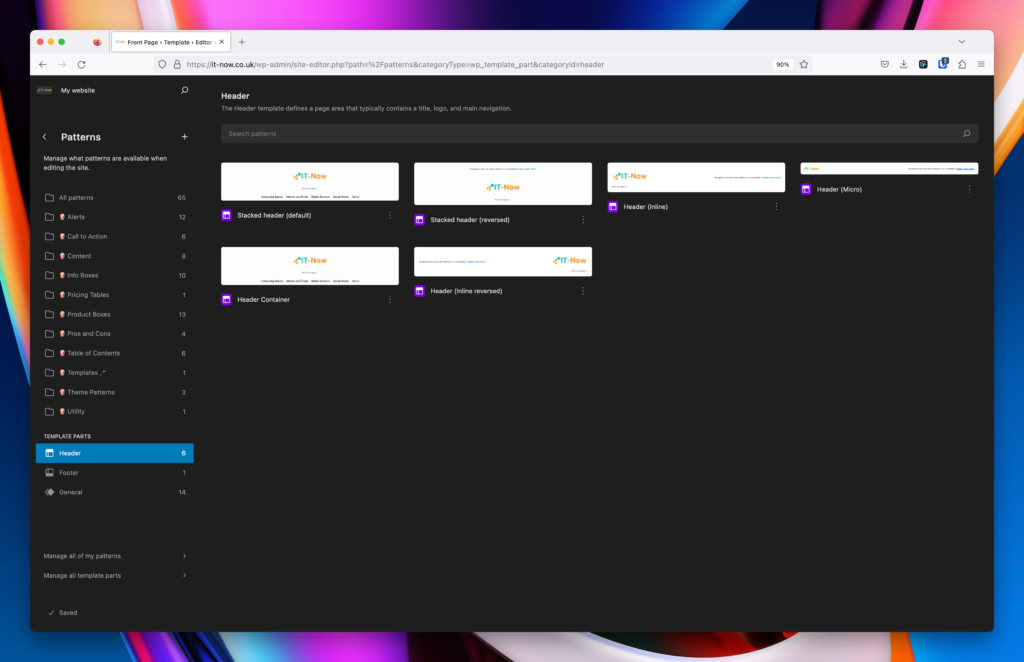This screenshot has width=1024, height=662.
Task: Open the Bitwarden shield extension icon
Action: coord(942,63)
